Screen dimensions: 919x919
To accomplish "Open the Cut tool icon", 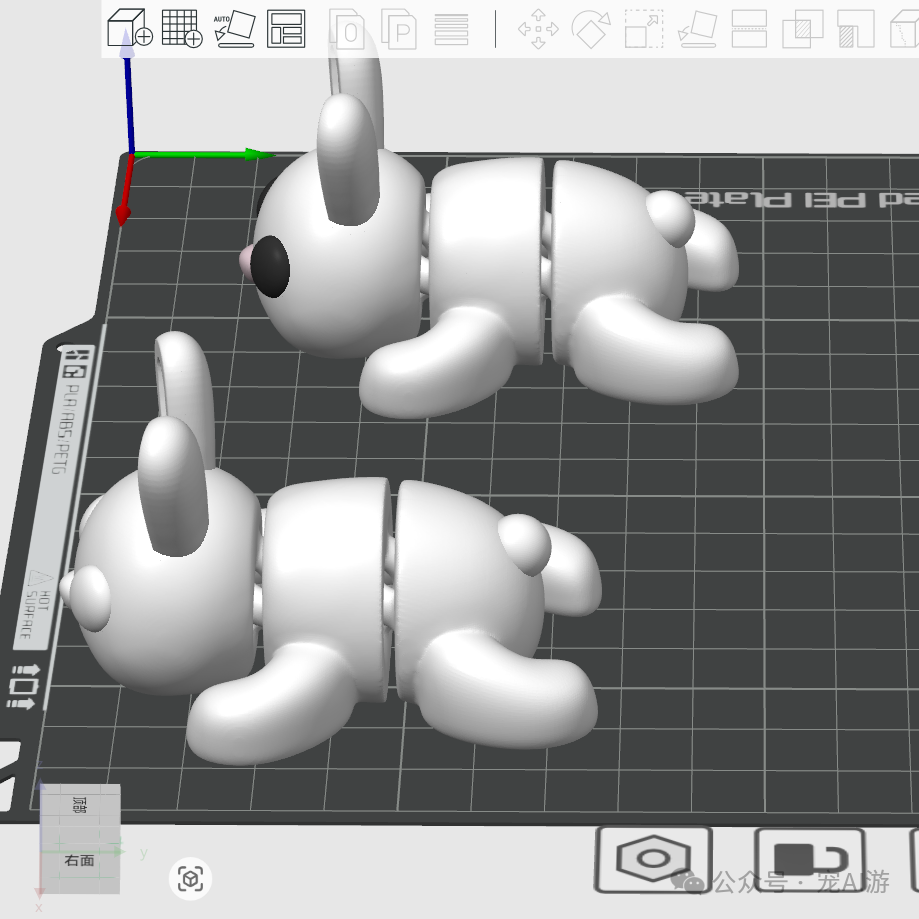I will coord(750,32).
